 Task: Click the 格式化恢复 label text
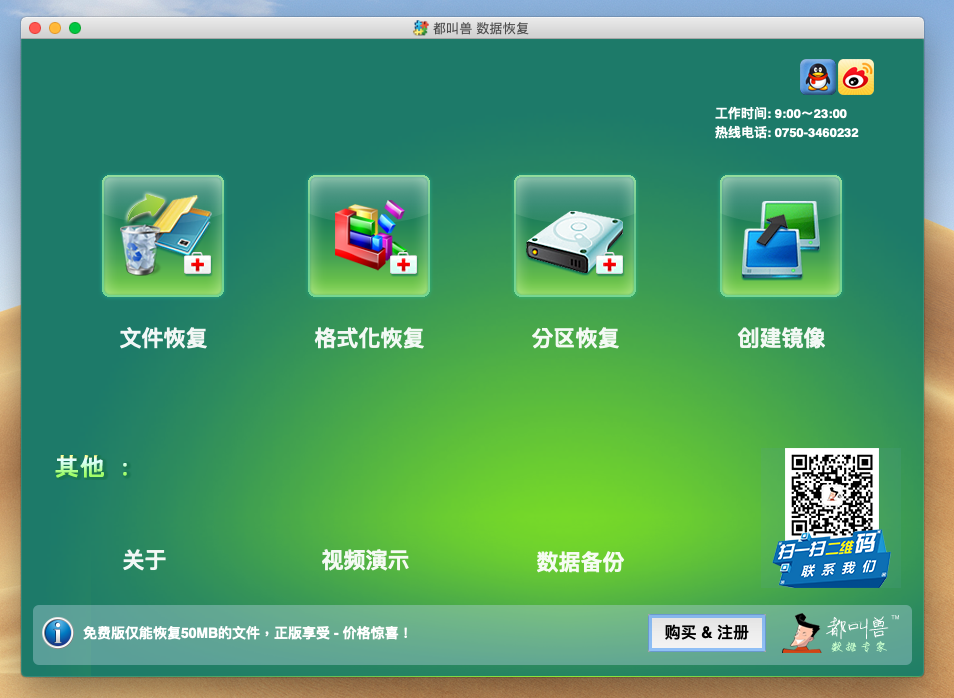click(369, 338)
